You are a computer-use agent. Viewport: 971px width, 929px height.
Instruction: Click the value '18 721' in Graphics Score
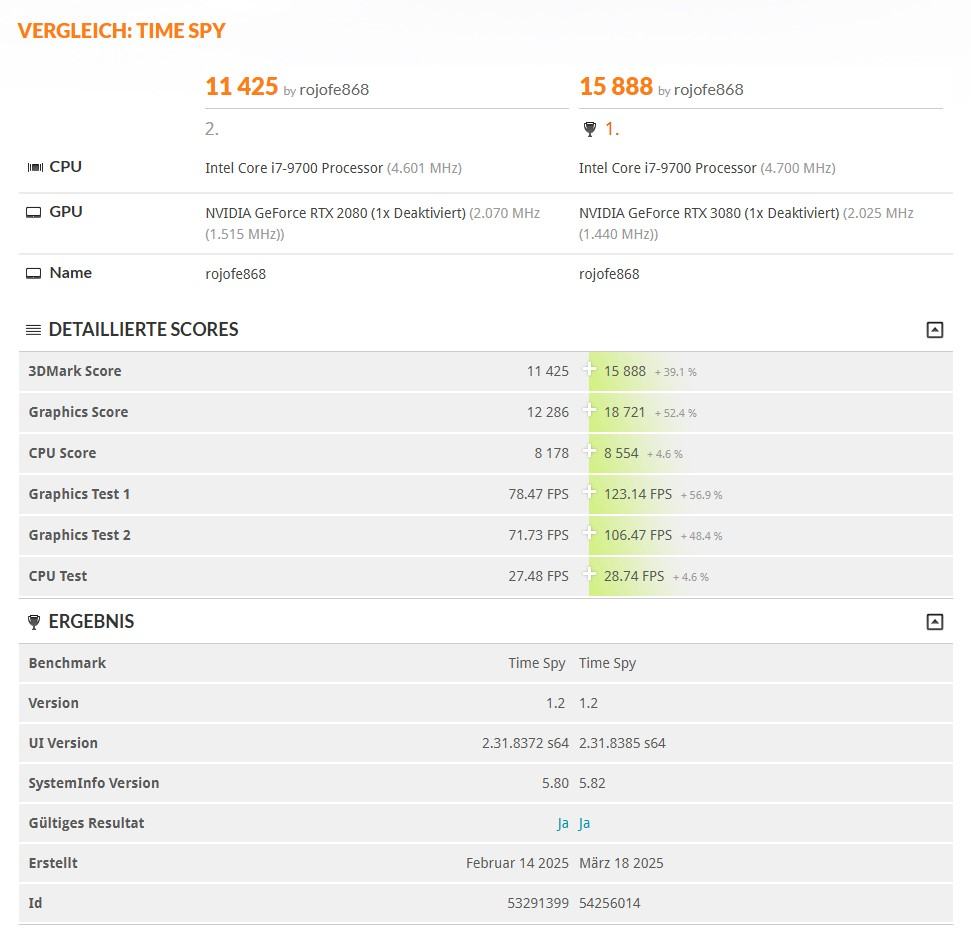(624, 412)
